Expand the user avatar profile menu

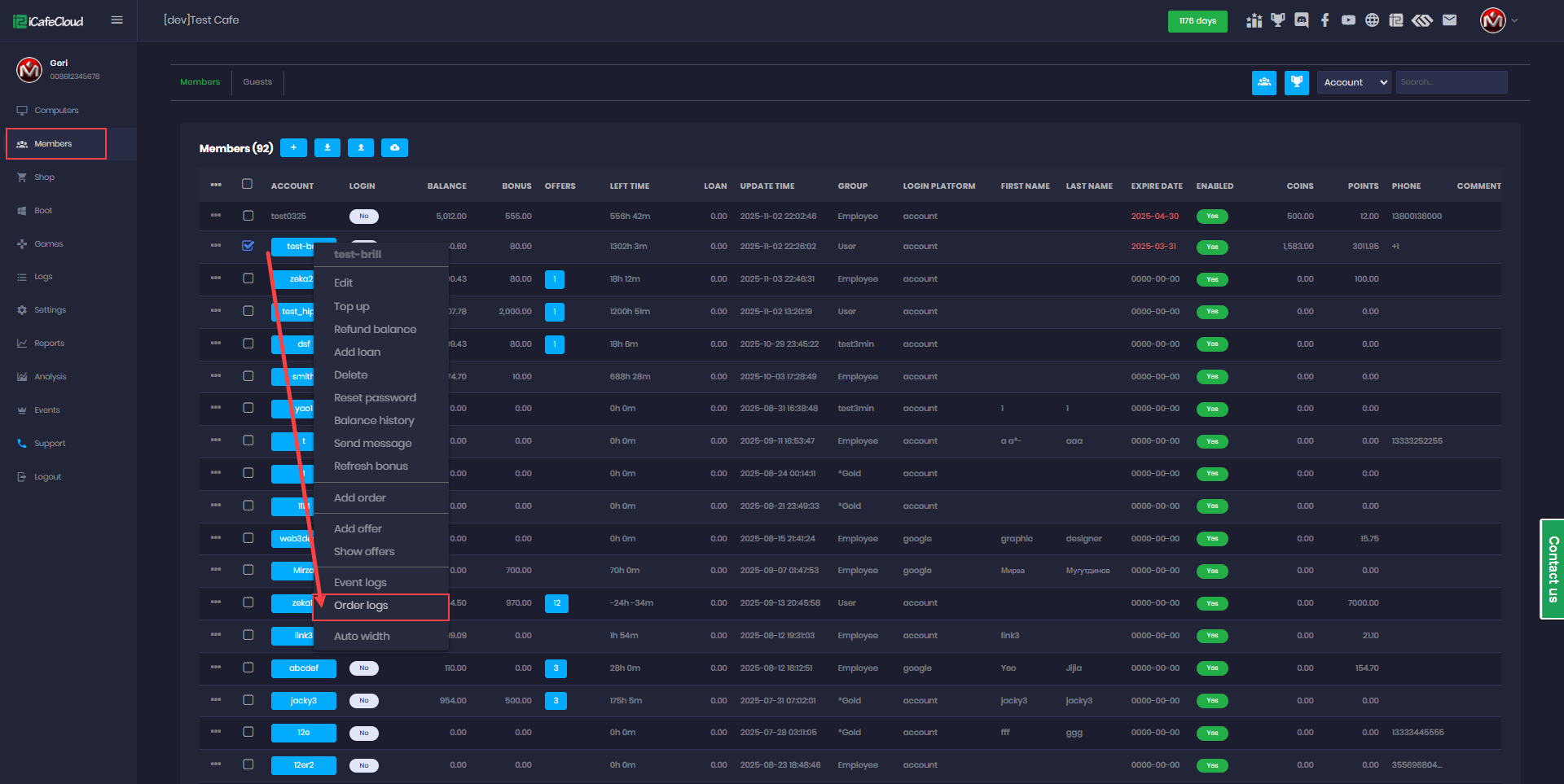1498,20
